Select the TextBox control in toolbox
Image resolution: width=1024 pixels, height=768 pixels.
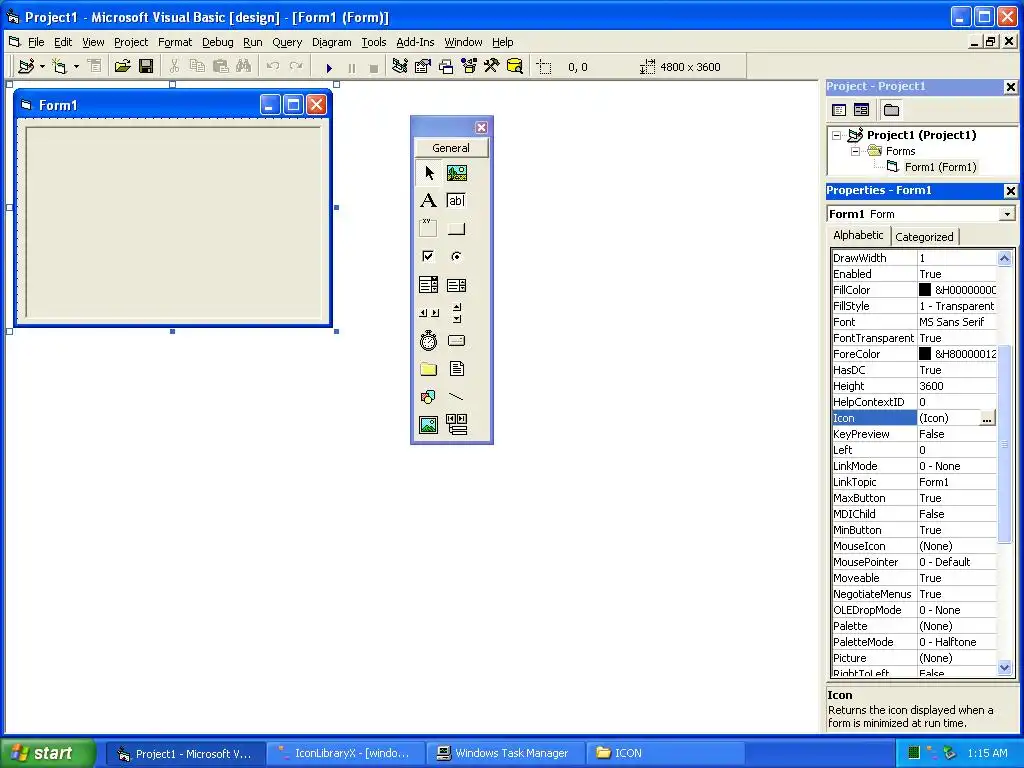tap(456, 200)
